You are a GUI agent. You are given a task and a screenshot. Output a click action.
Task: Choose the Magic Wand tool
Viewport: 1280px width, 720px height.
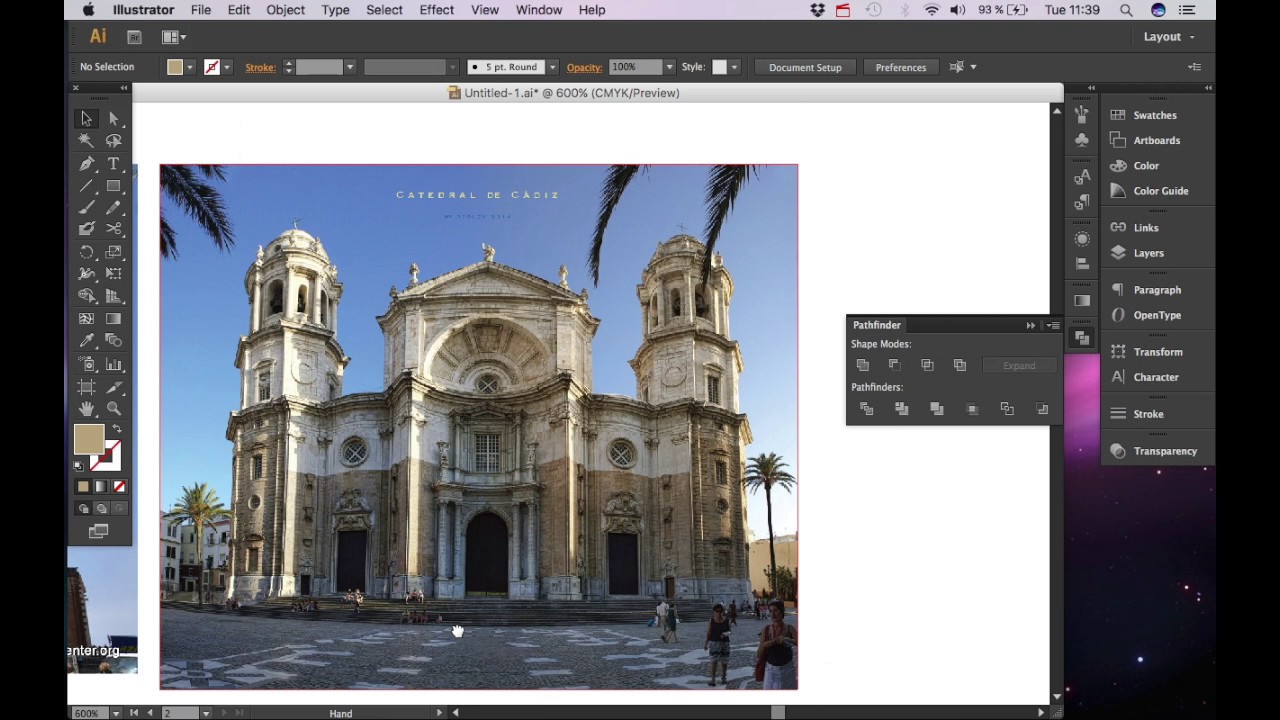pyautogui.click(x=87, y=141)
